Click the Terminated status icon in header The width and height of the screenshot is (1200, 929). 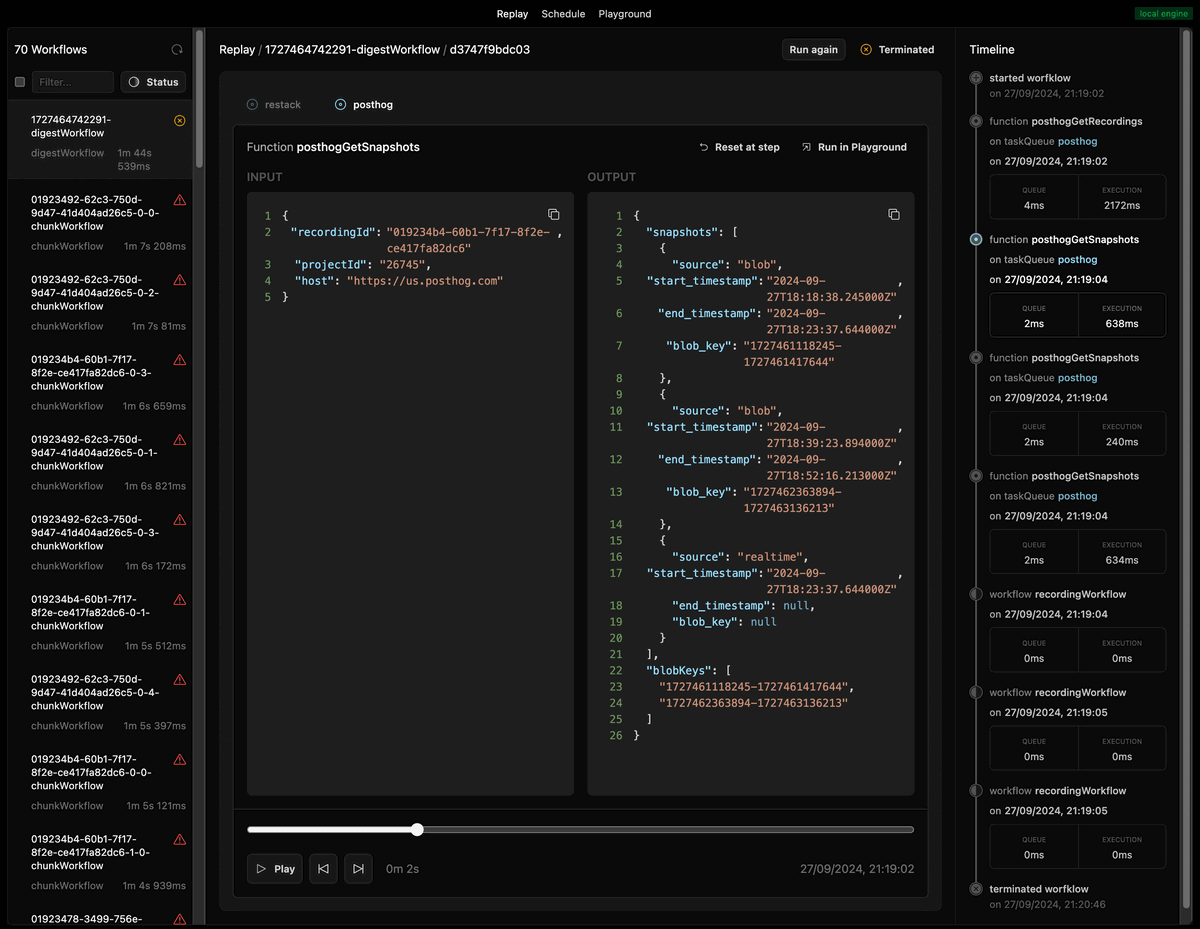point(866,49)
